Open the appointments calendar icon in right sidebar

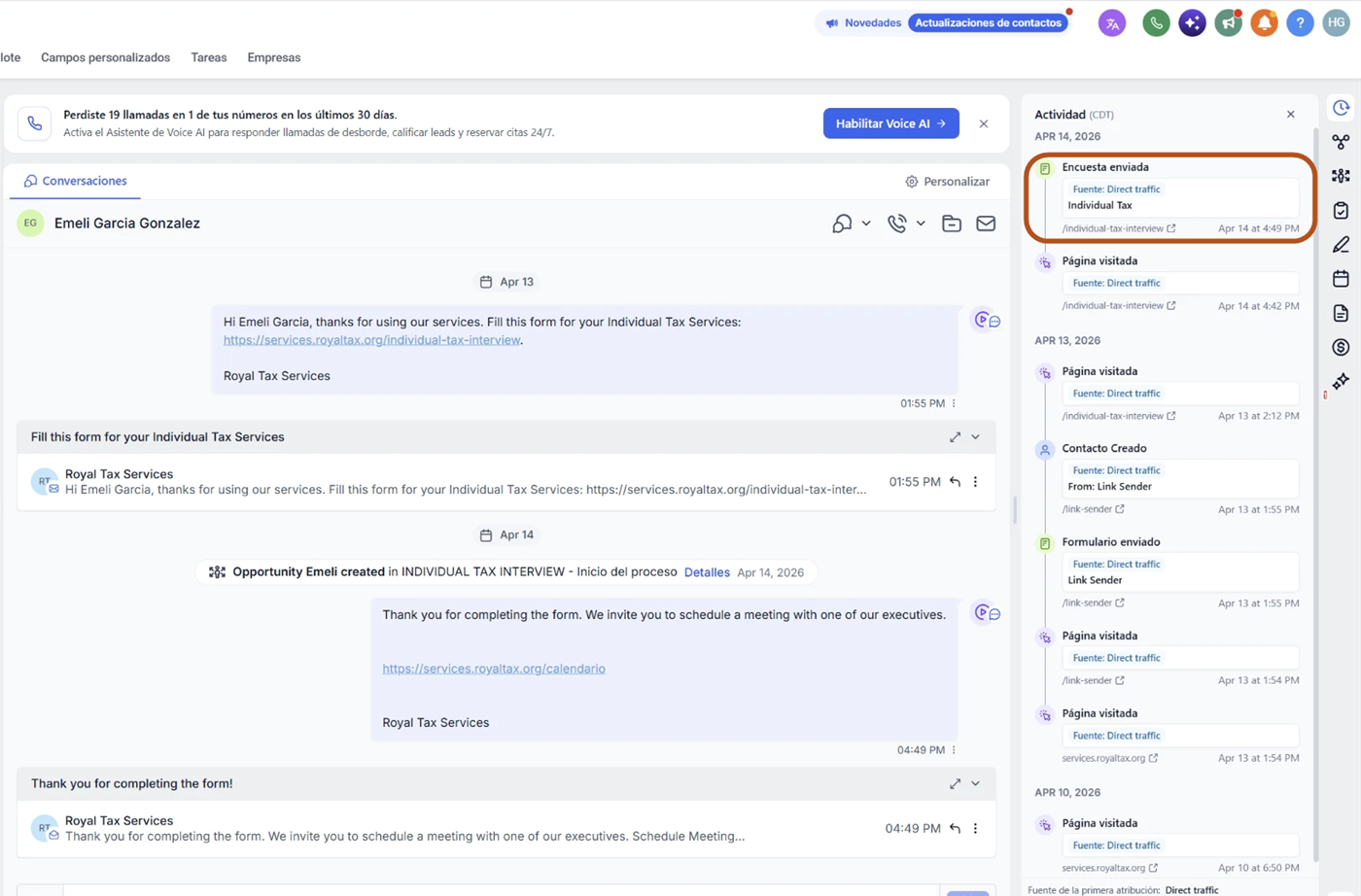click(1342, 279)
